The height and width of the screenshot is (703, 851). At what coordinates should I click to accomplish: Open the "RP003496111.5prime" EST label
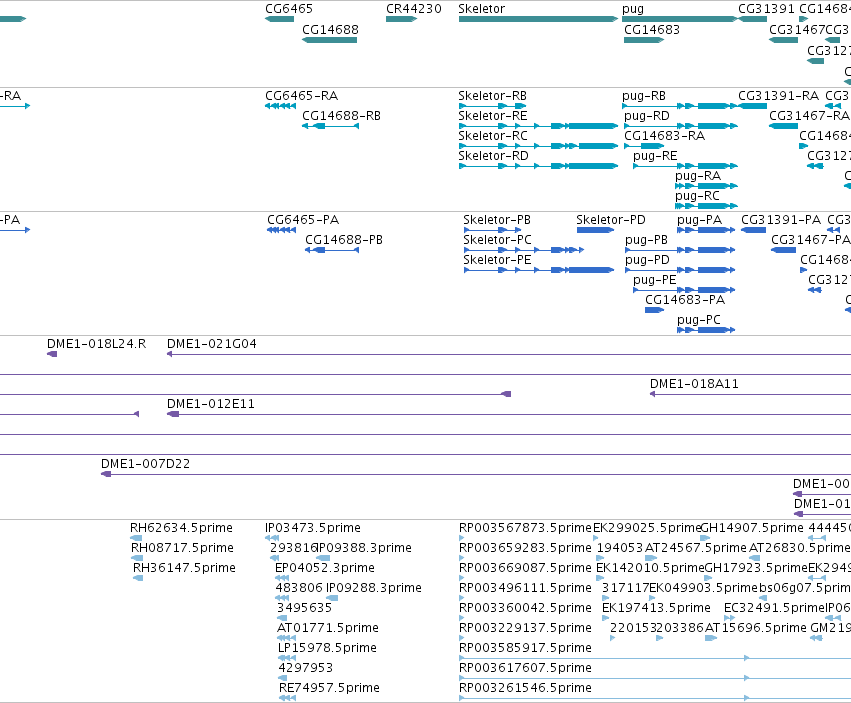[x=525, y=588]
